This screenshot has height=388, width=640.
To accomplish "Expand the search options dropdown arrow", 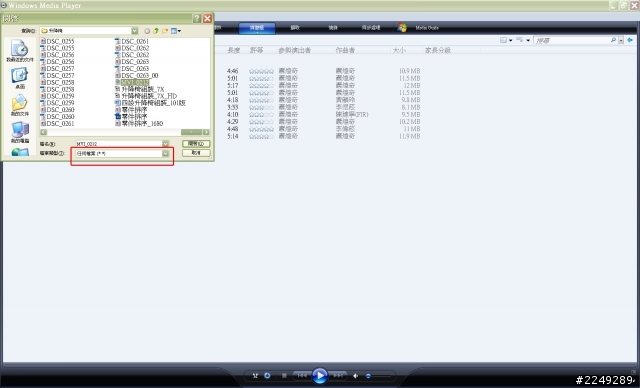I will [x=621, y=40].
